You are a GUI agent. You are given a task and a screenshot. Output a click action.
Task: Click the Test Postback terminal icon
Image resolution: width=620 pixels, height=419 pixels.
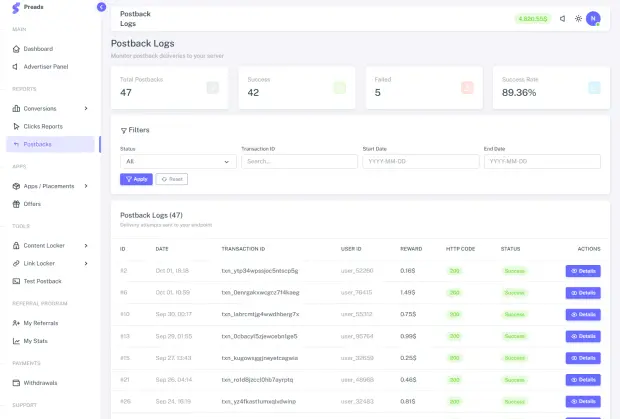point(16,281)
